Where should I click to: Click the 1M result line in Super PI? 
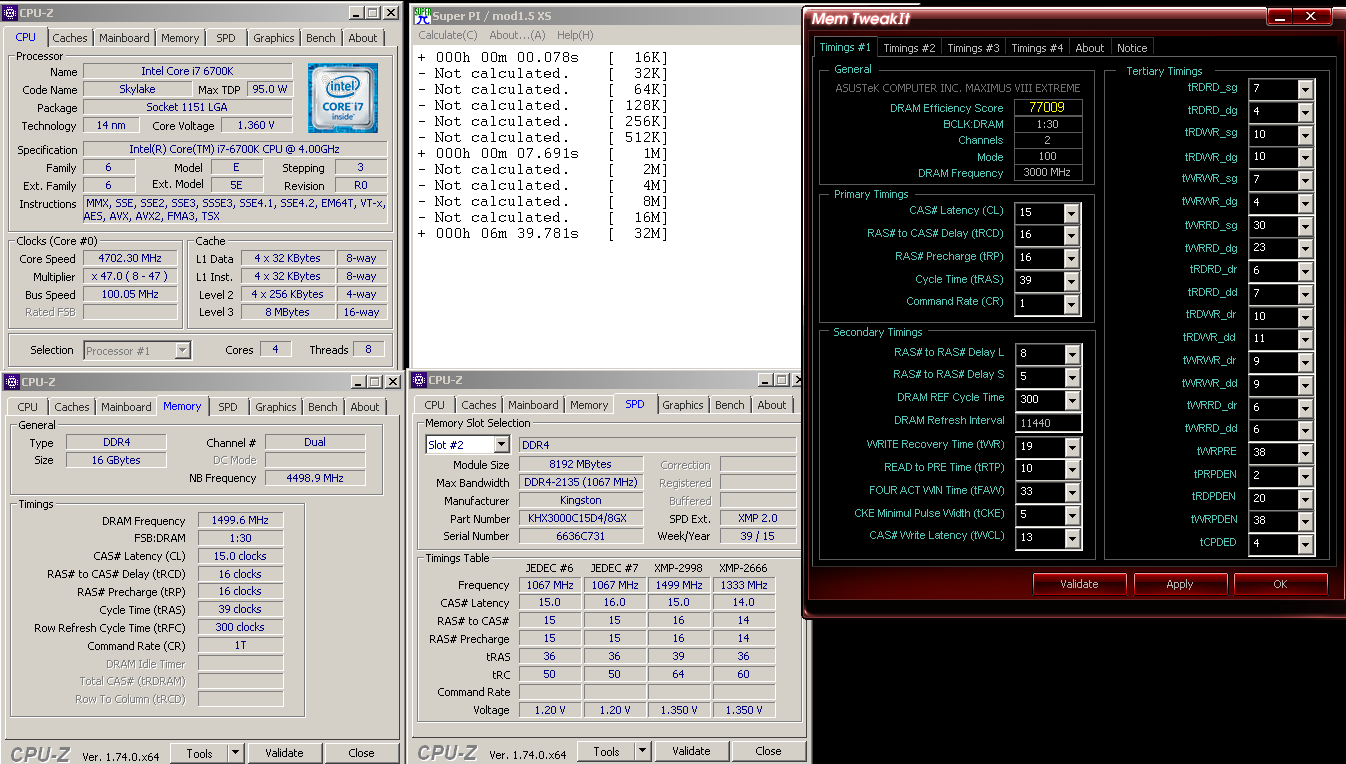coord(541,153)
